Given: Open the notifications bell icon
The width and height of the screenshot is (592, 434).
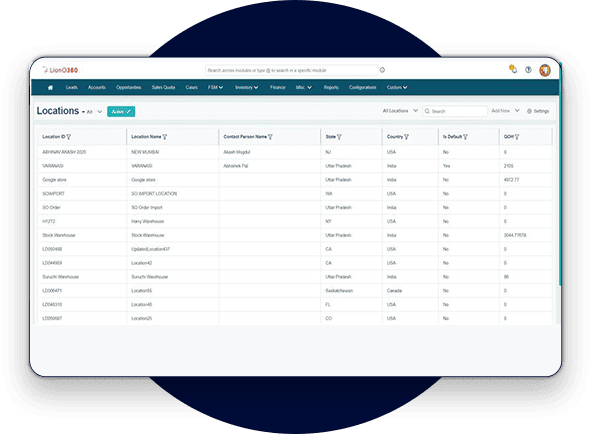Looking at the screenshot, I should 513,69.
